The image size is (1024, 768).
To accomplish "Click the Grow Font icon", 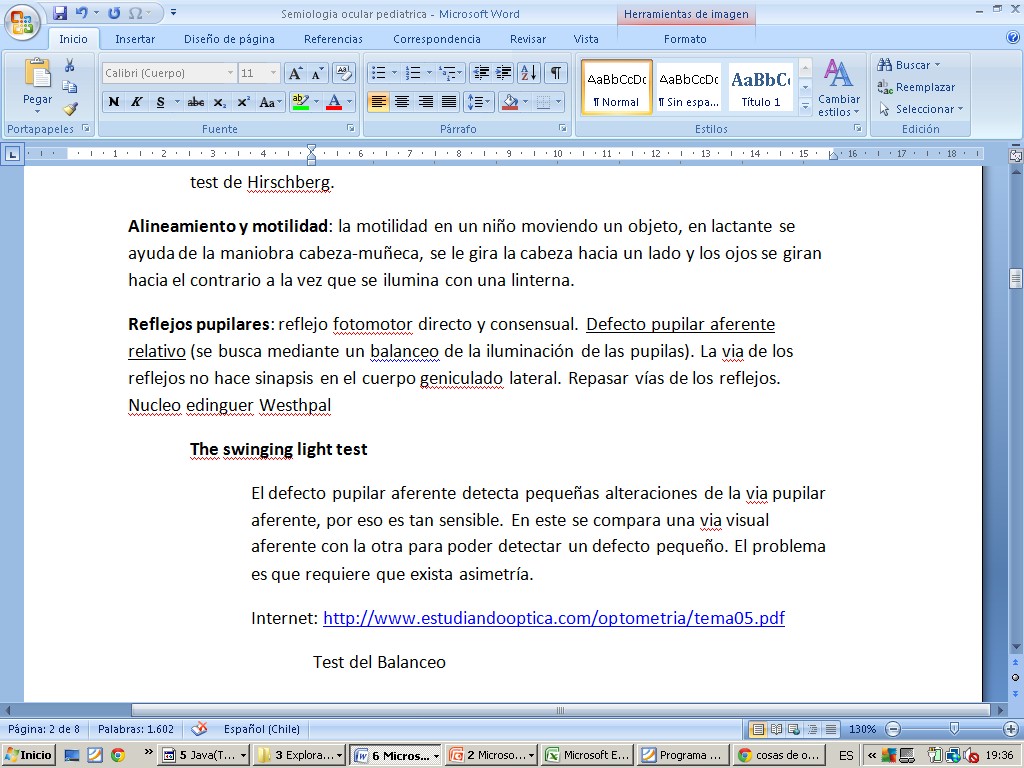I will 295,73.
